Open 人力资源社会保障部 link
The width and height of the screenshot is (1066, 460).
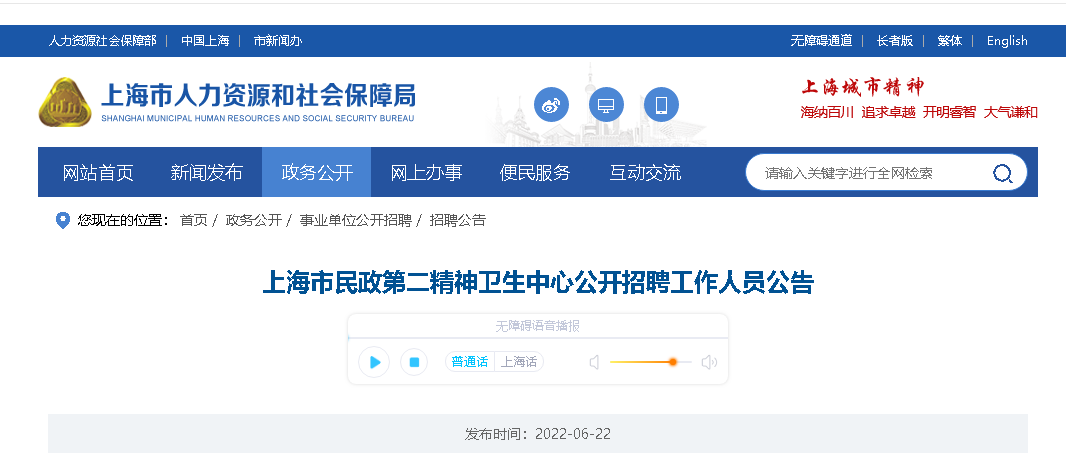(x=102, y=41)
